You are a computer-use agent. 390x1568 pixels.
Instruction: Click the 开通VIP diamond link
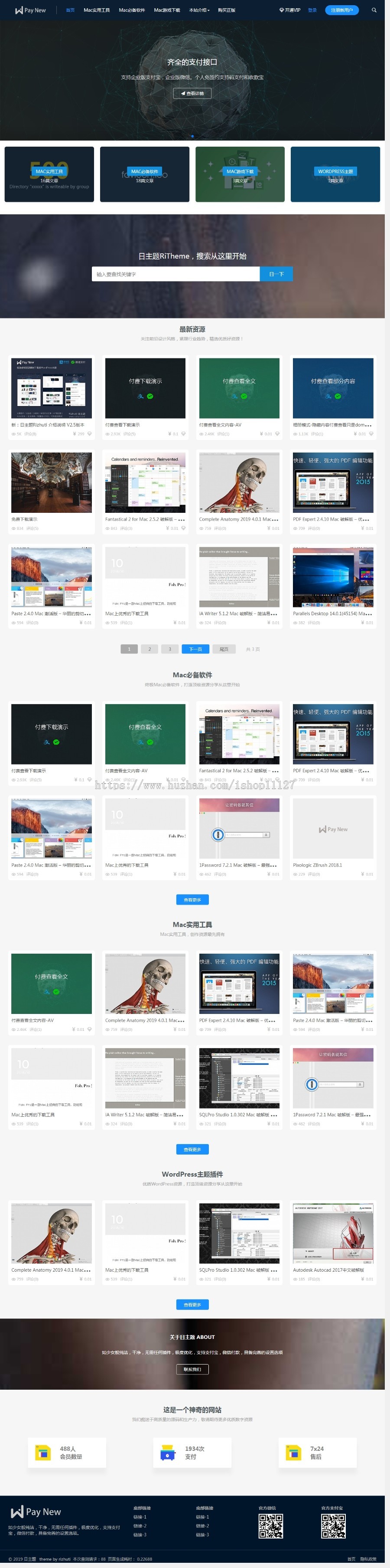pyautogui.click(x=290, y=10)
